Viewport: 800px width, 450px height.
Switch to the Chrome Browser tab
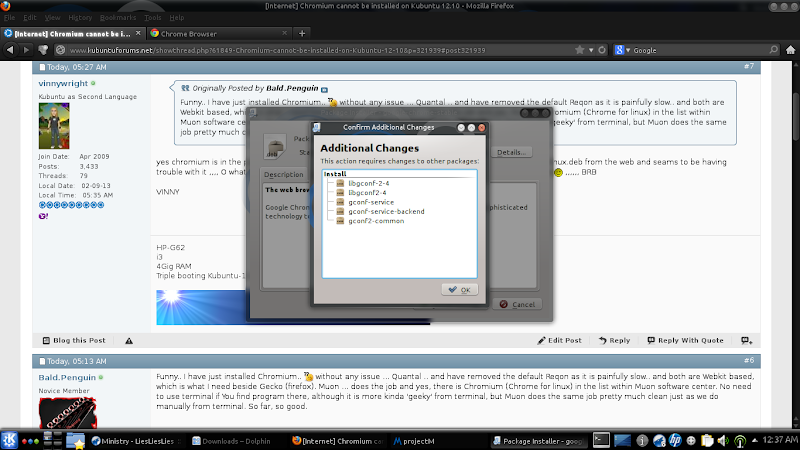click(219, 34)
